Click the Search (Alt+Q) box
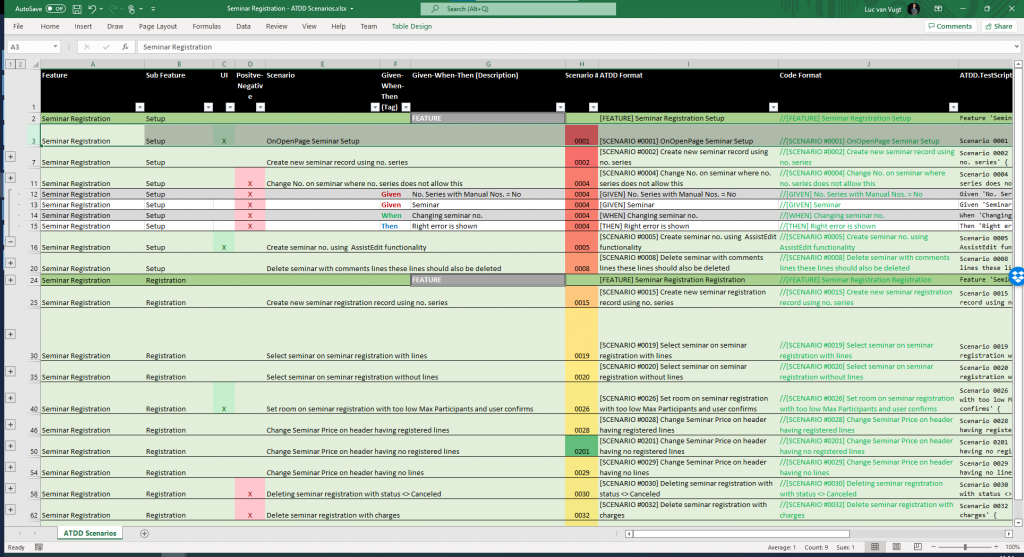The width and height of the screenshot is (1024, 557). point(518,8)
